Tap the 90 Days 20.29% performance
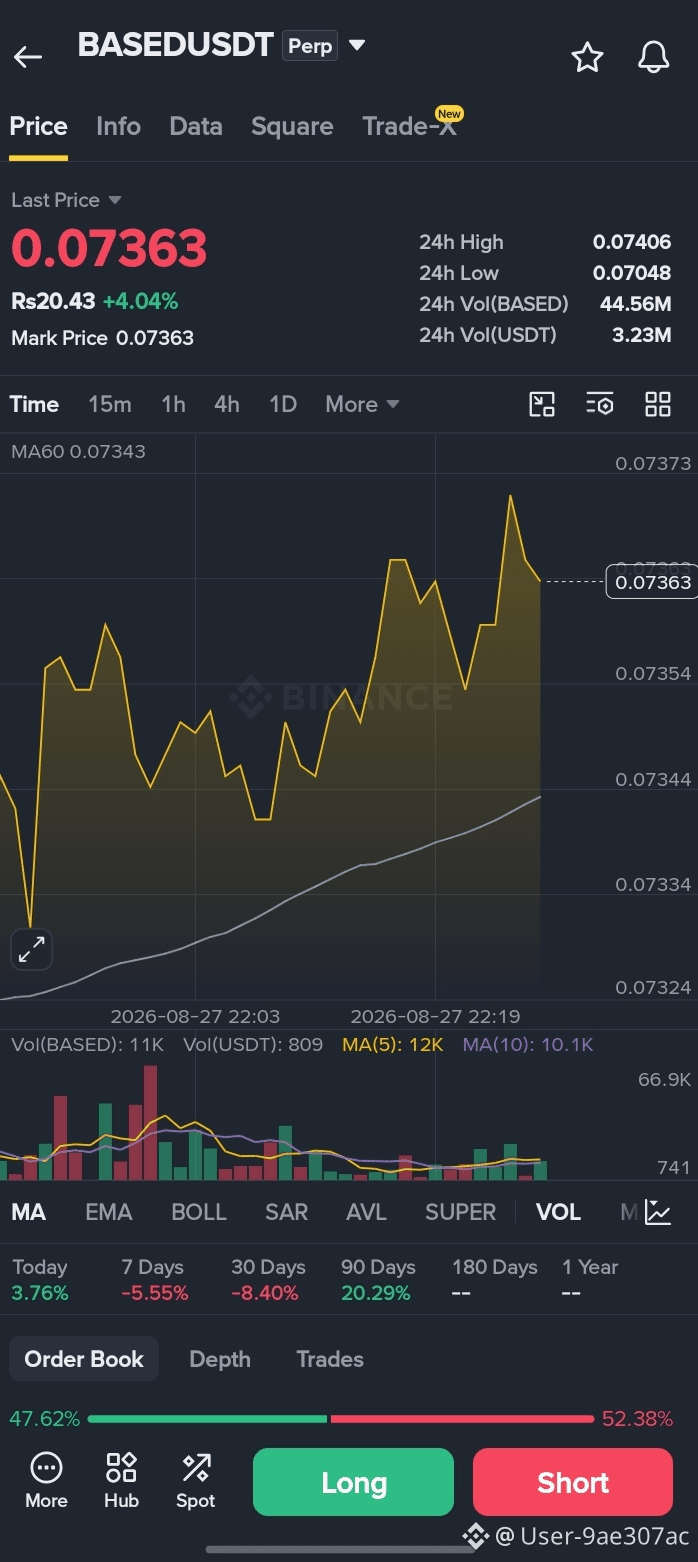Viewport: 698px width, 1562px height. pos(378,1280)
